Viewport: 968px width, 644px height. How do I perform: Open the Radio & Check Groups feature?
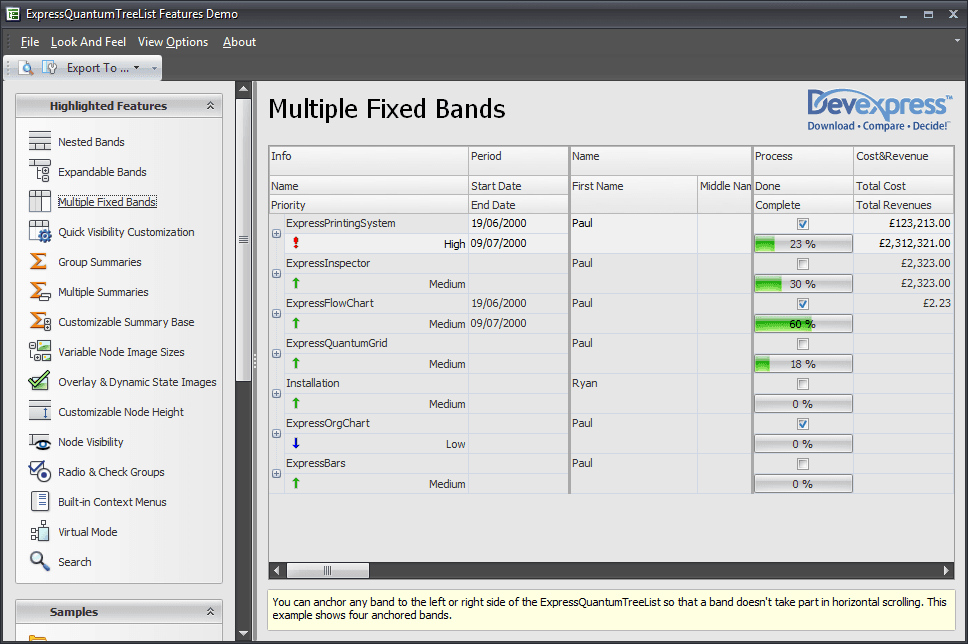click(111, 472)
